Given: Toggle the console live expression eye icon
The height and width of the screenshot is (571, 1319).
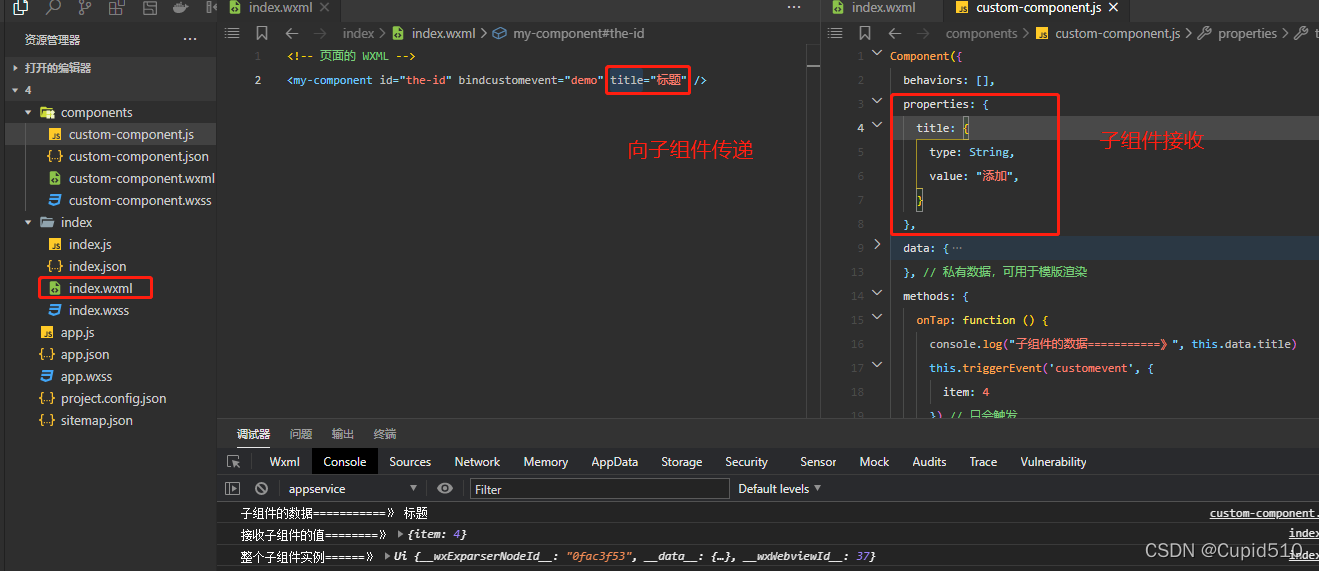Looking at the screenshot, I should [445, 489].
